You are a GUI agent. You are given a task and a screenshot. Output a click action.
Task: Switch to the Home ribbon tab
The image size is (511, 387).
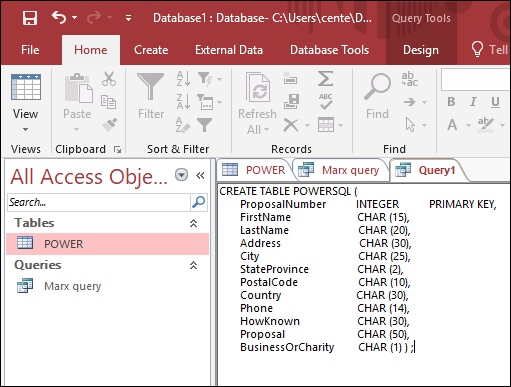pos(91,50)
